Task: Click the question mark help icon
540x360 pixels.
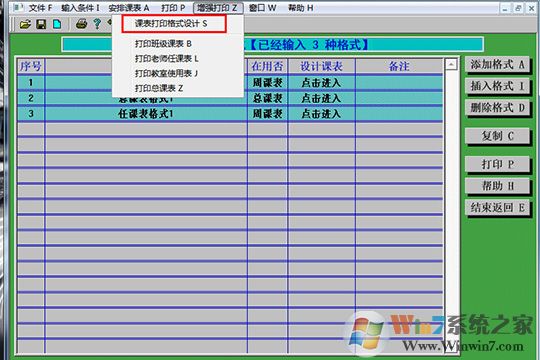Action: 97,24
